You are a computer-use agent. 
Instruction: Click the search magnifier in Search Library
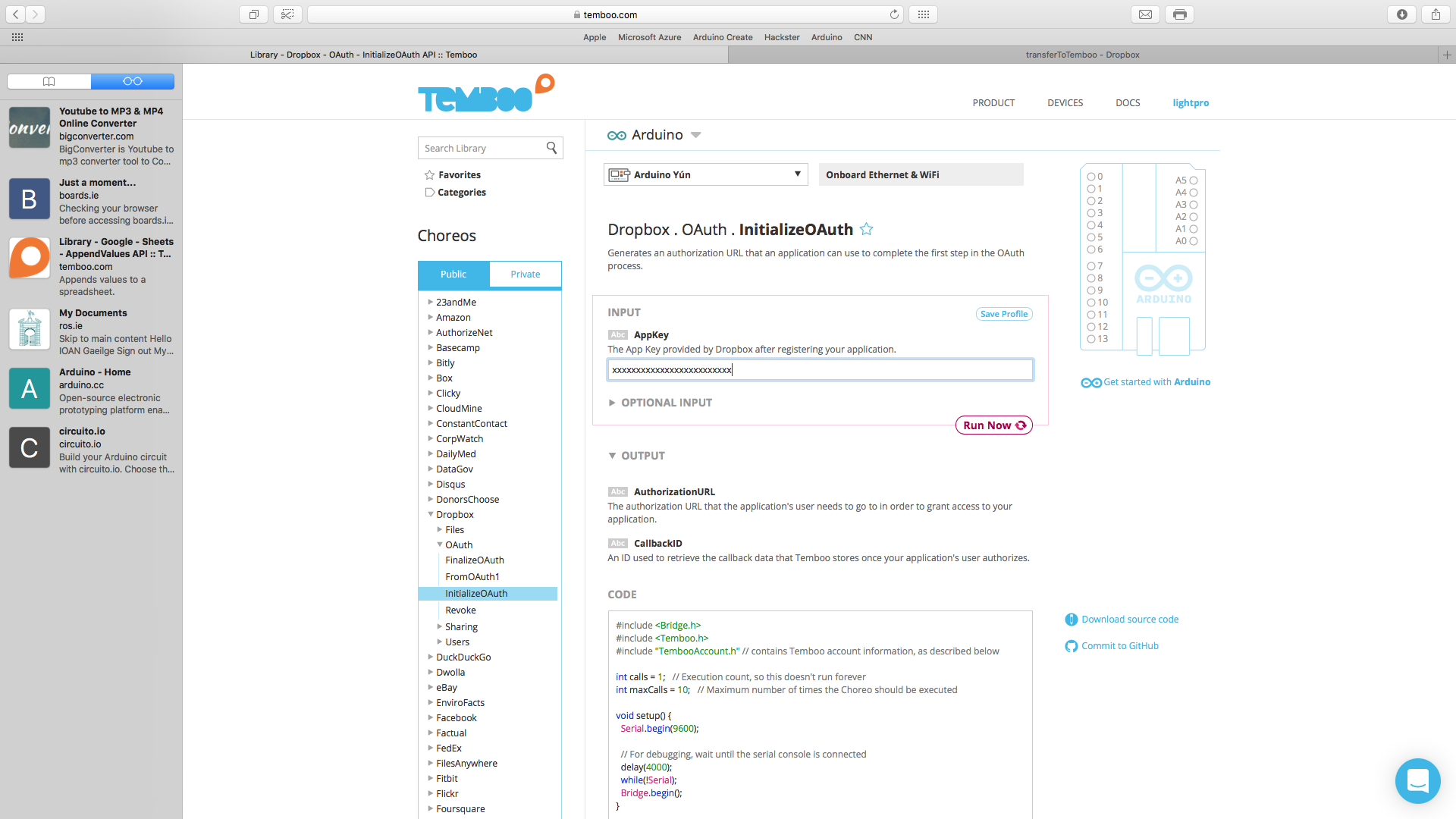(x=551, y=148)
